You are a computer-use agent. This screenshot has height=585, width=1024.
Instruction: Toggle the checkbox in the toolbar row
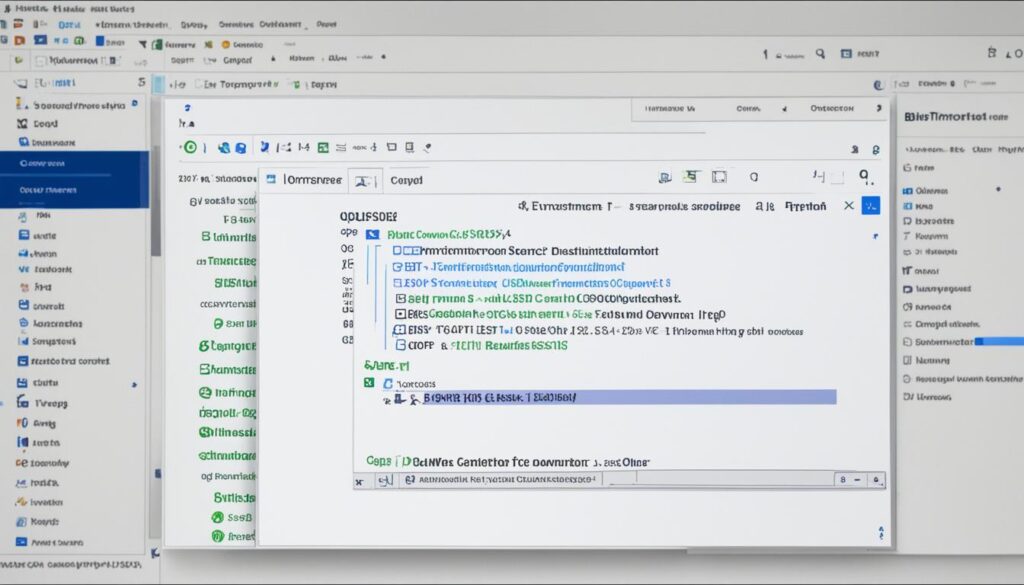click(x=40, y=59)
